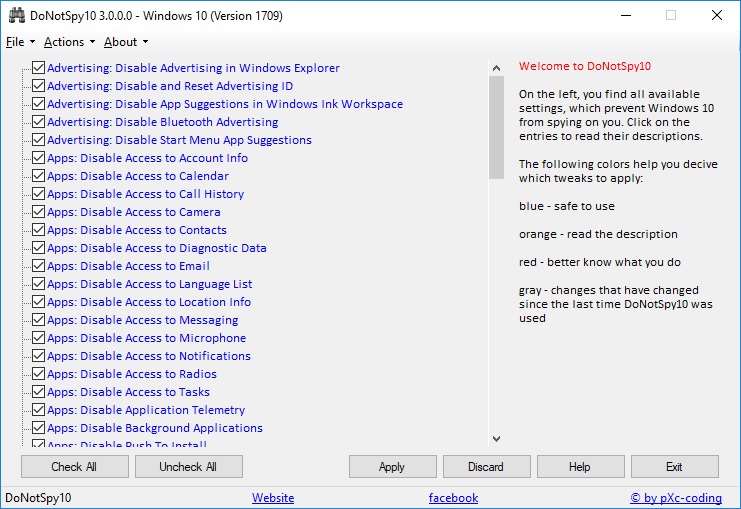The height and width of the screenshot is (509, 741).
Task: Open the About menu
Action: 126,42
